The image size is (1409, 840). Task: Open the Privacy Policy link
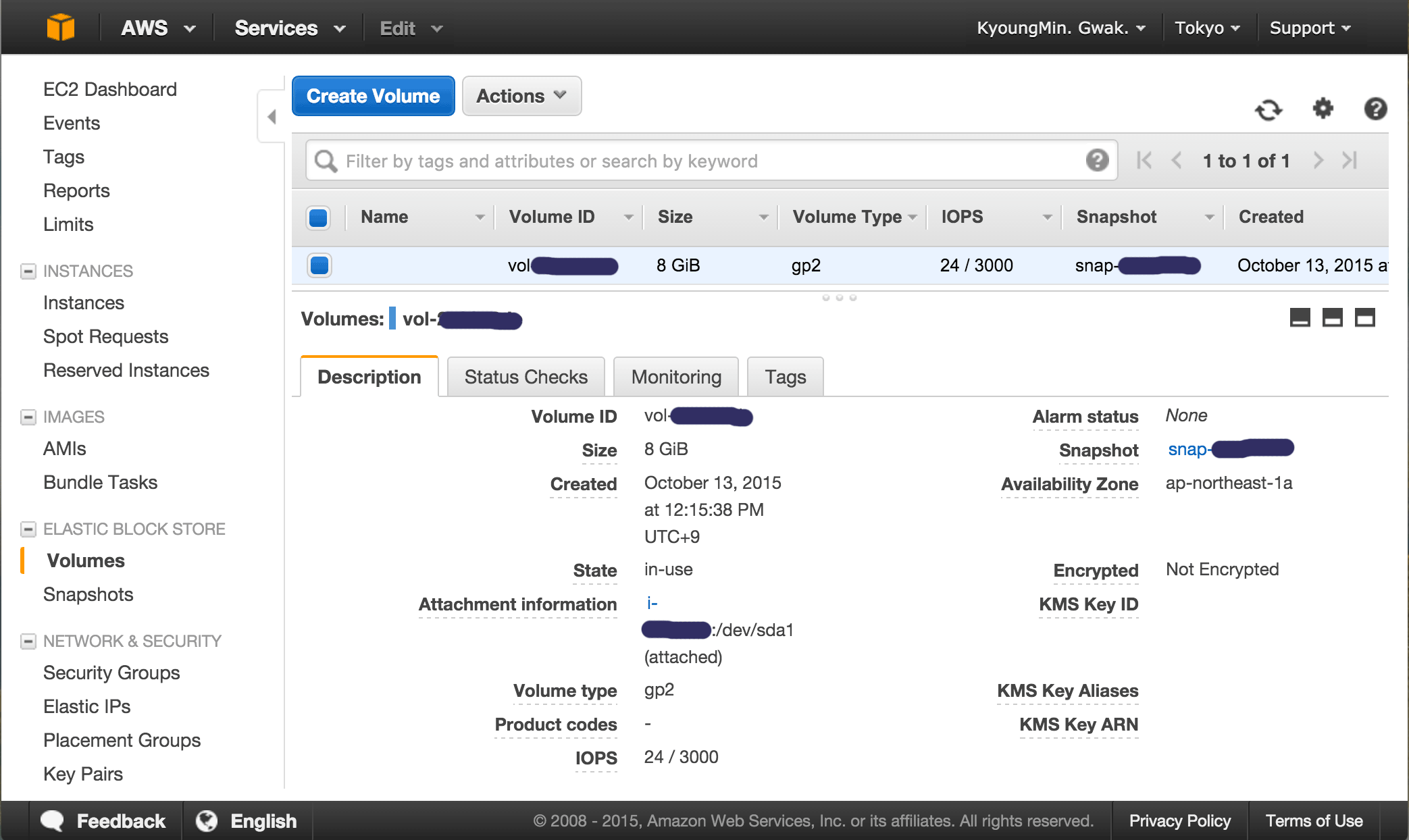coord(1179,820)
